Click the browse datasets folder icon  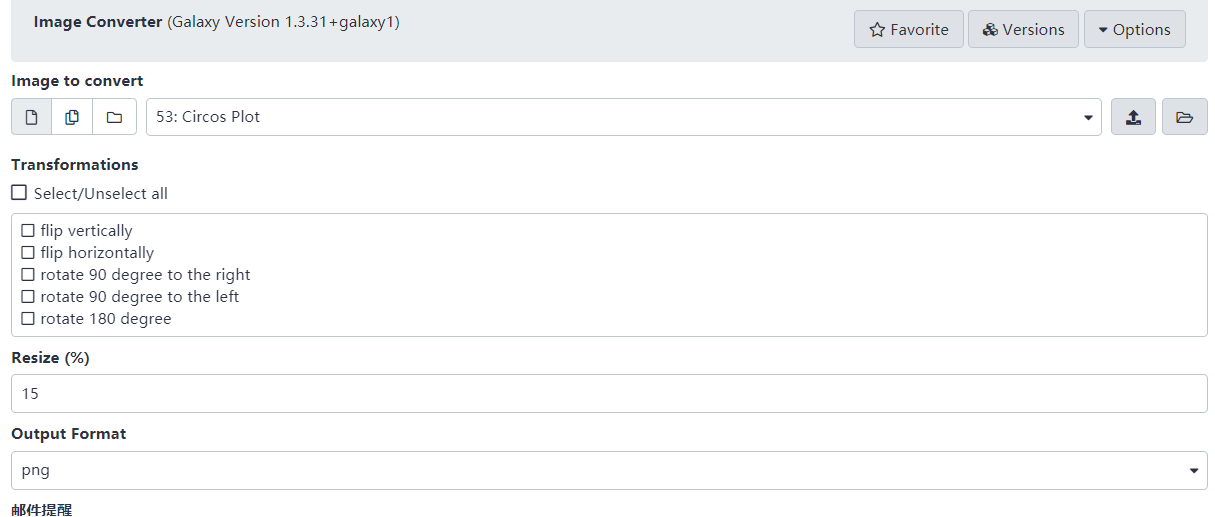tap(1184, 117)
